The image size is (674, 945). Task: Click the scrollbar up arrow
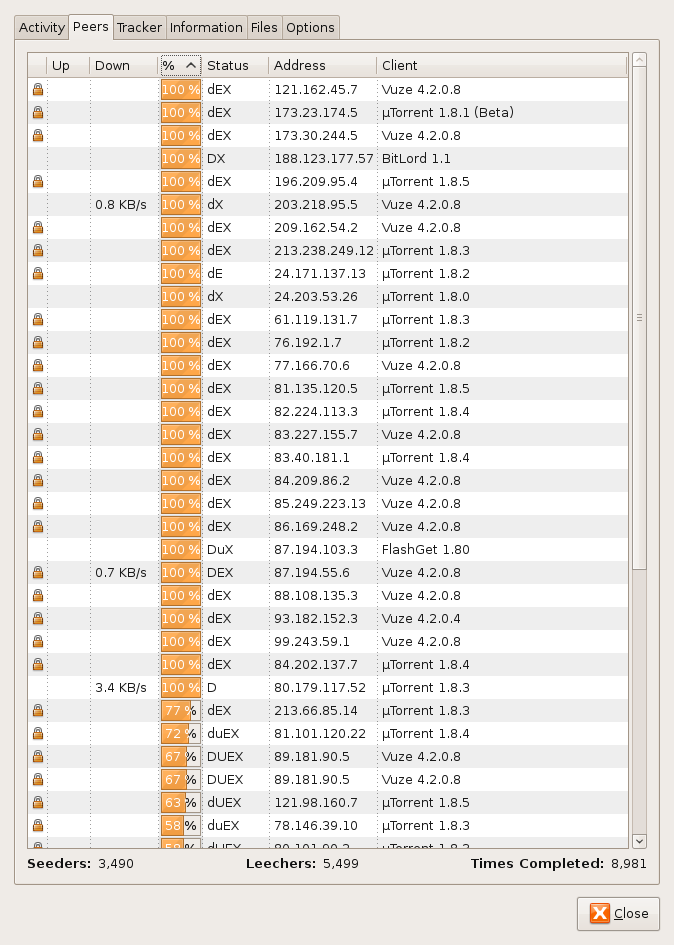coord(639,60)
